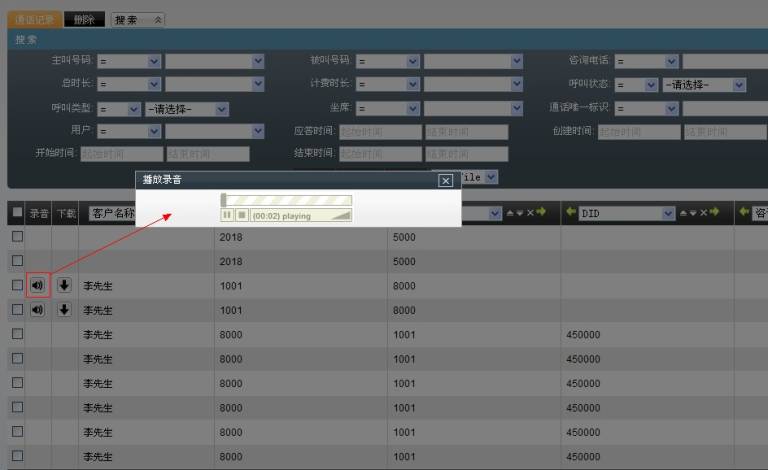Tick the select-all checkbox in table header

coord(17,212)
